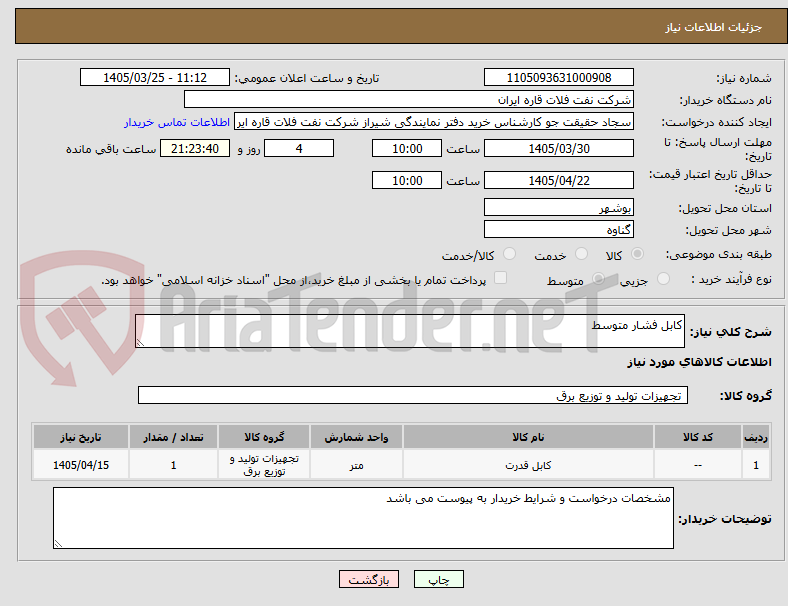The height and width of the screenshot is (606, 788).
Task: Click the goods group field تجهیزات تولید و توزیع برق
Action: (x=413, y=395)
